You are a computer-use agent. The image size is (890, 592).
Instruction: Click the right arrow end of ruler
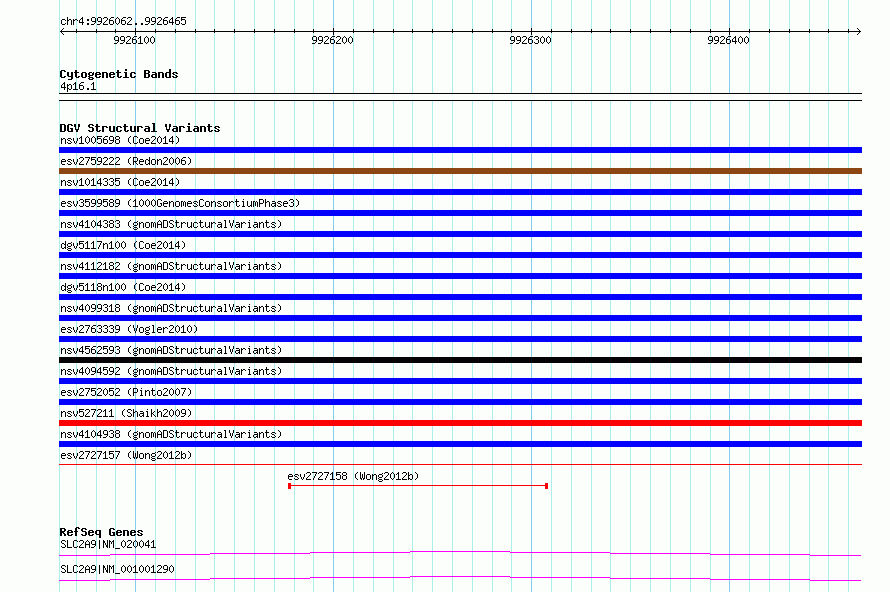pos(858,31)
